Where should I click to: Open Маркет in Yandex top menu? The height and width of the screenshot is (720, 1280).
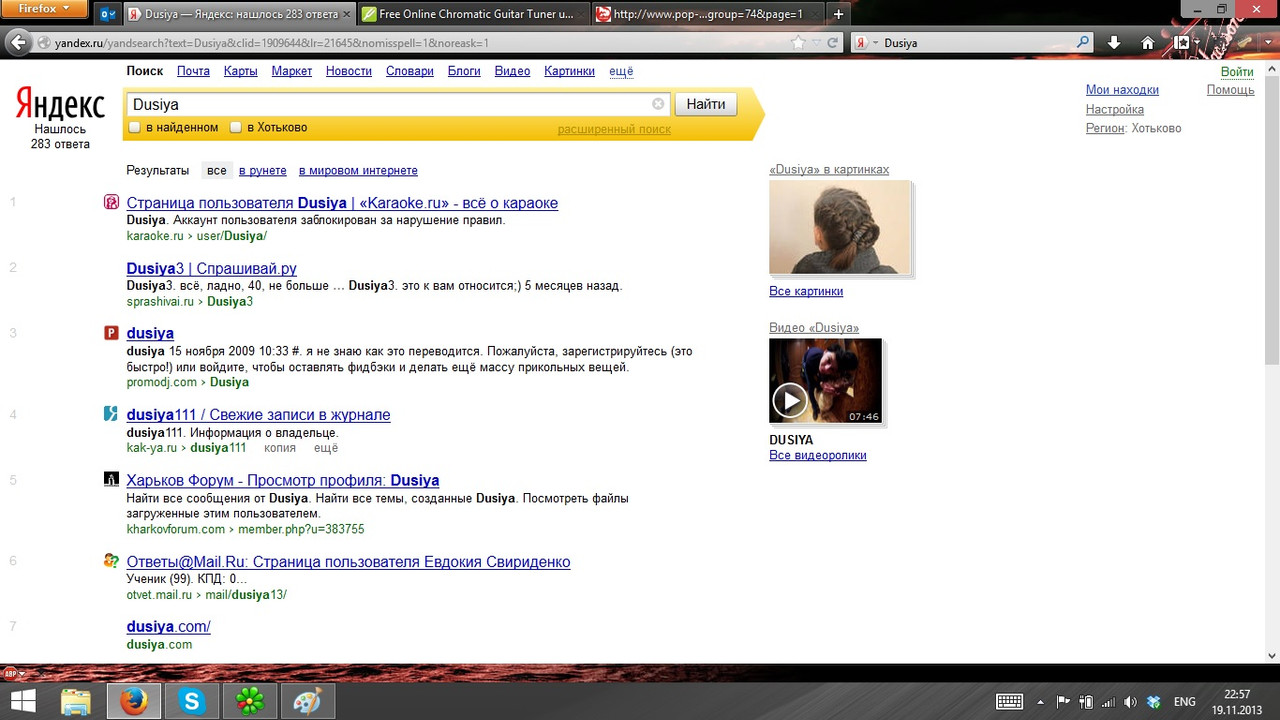click(x=292, y=71)
